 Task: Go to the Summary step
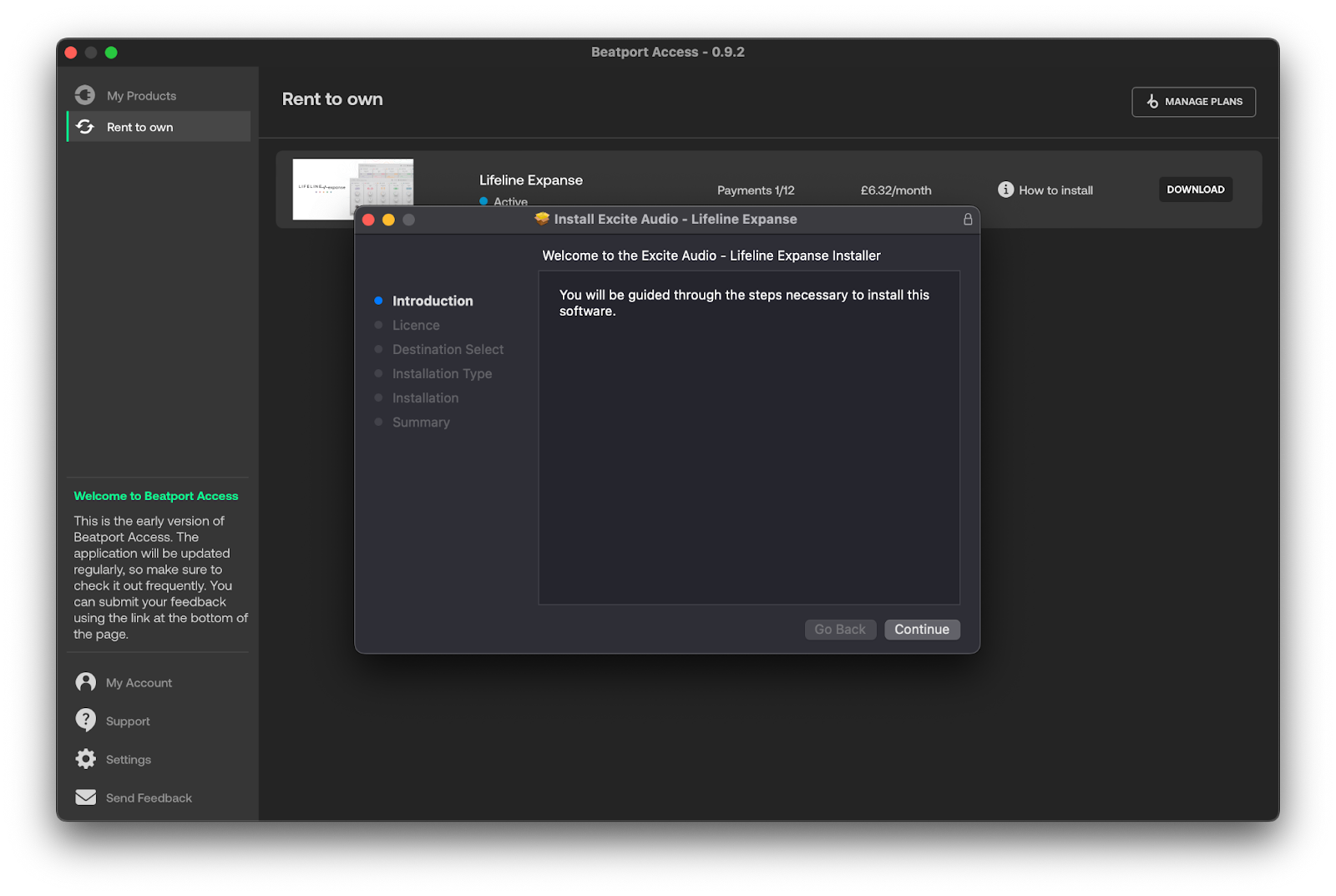pos(421,423)
